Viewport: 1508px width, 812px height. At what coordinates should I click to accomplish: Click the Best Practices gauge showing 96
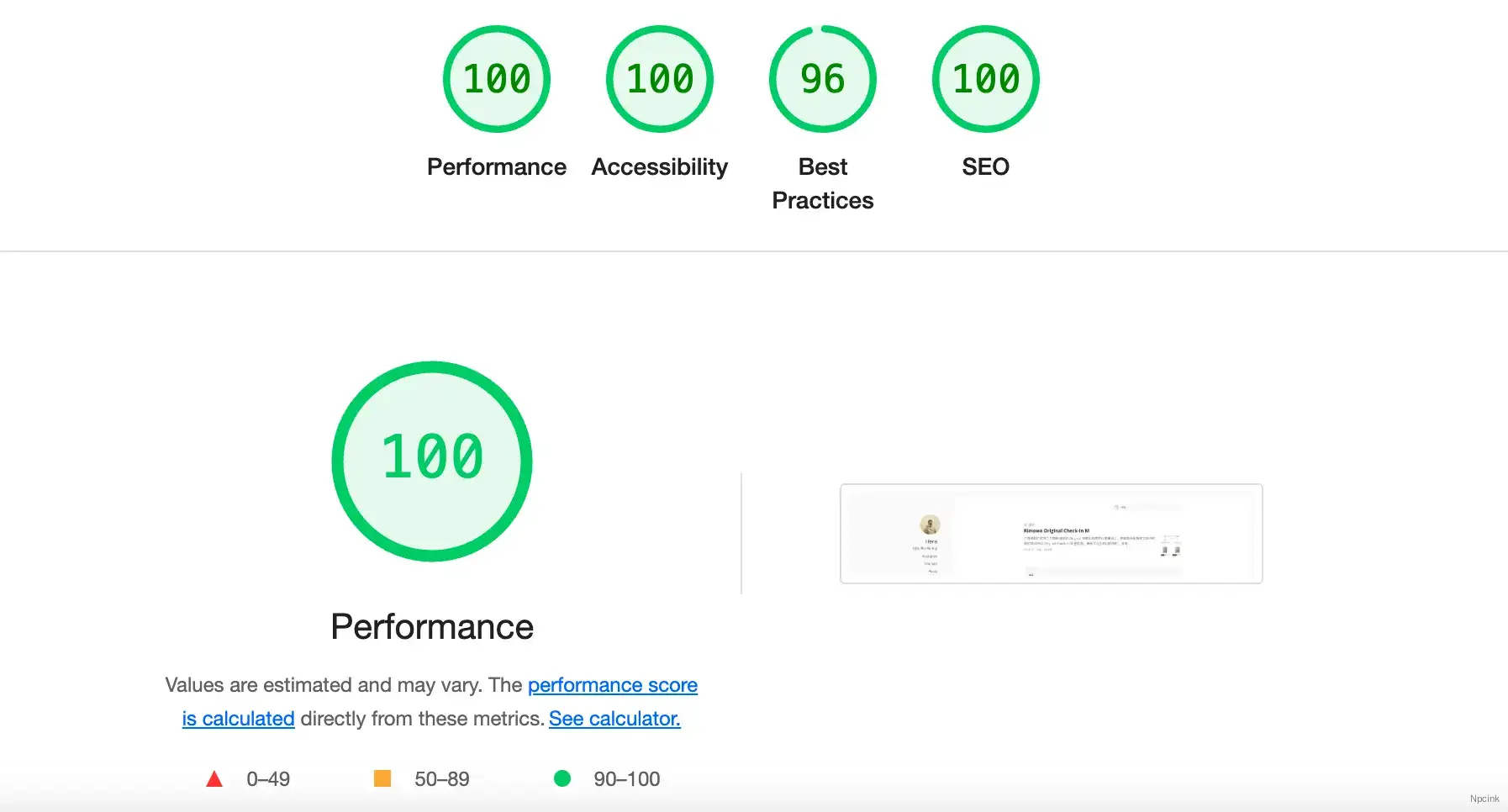822,78
